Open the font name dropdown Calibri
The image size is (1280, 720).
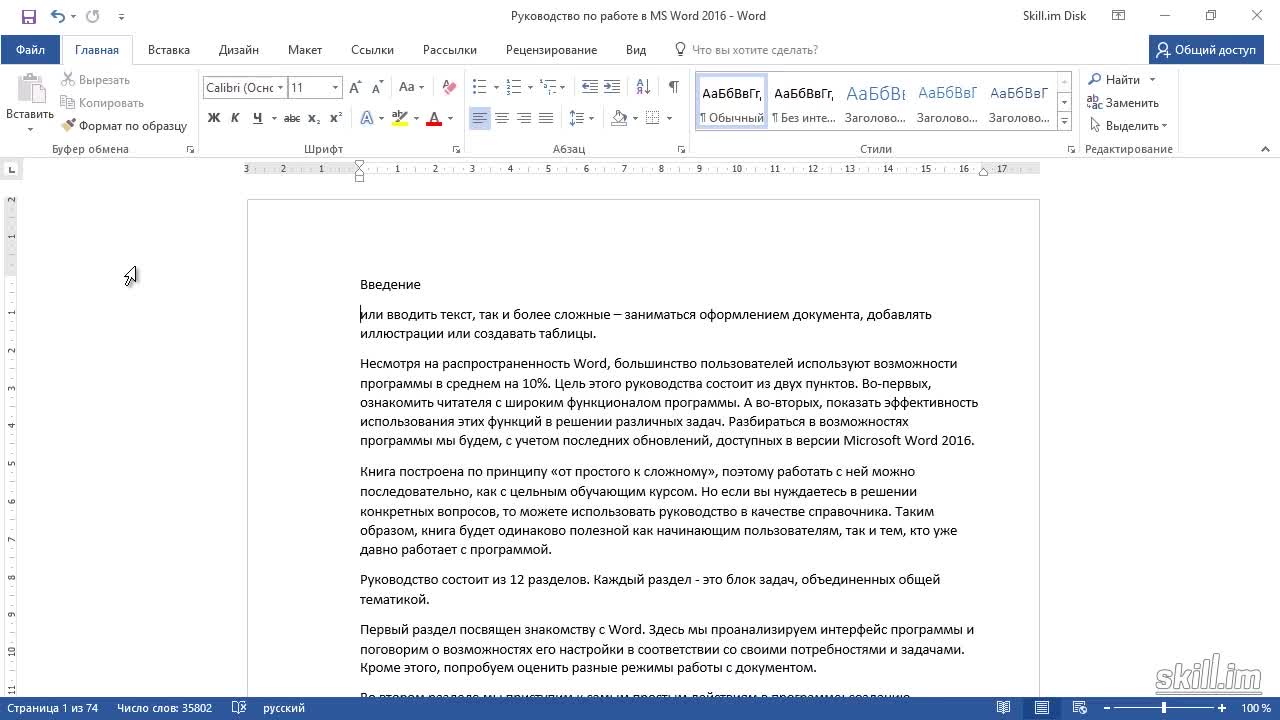pyautogui.click(x=281, y=88)
